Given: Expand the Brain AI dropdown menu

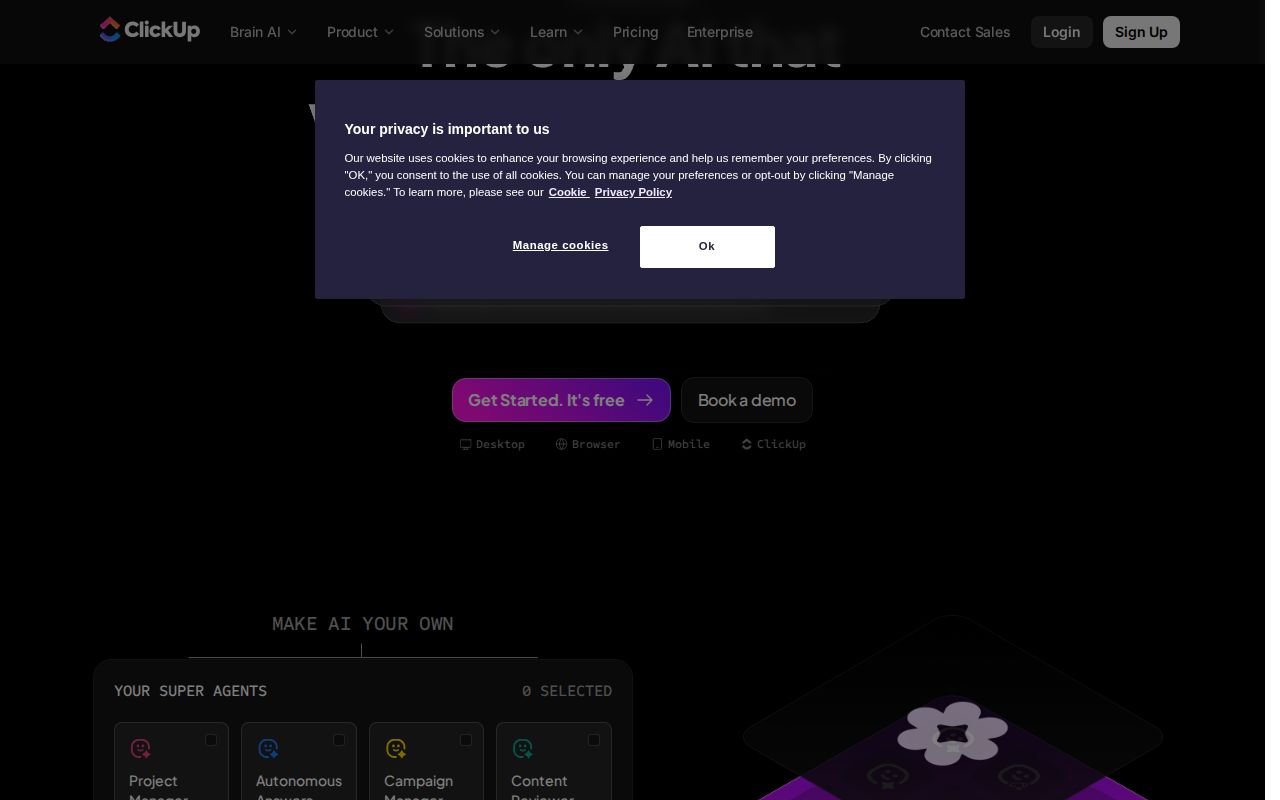Looking at the screenshot, I should [263, 32].
